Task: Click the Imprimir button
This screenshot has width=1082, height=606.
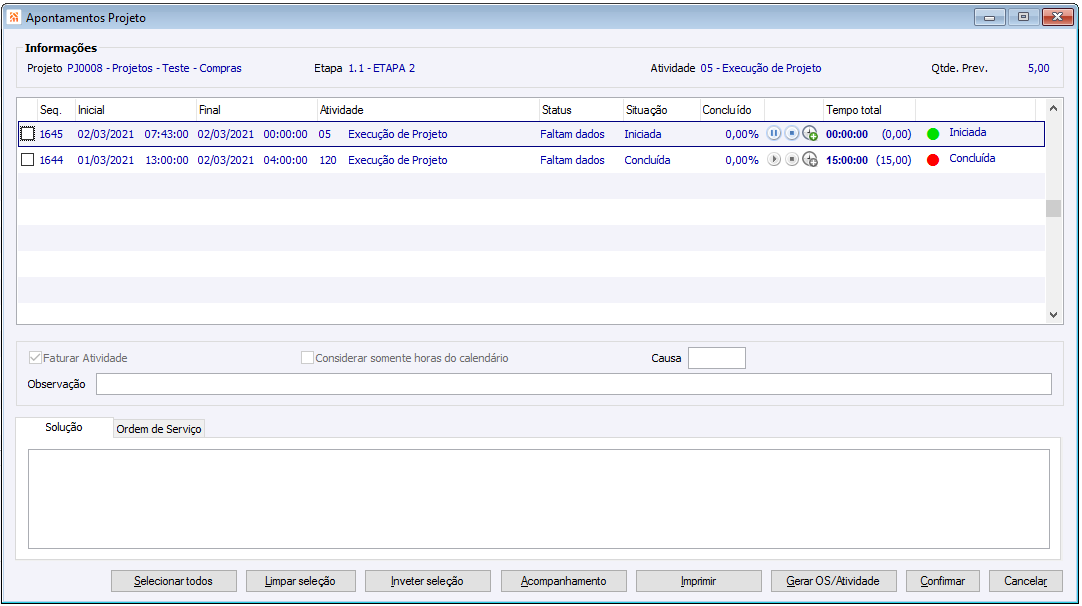Action: [x=698, y=581]
